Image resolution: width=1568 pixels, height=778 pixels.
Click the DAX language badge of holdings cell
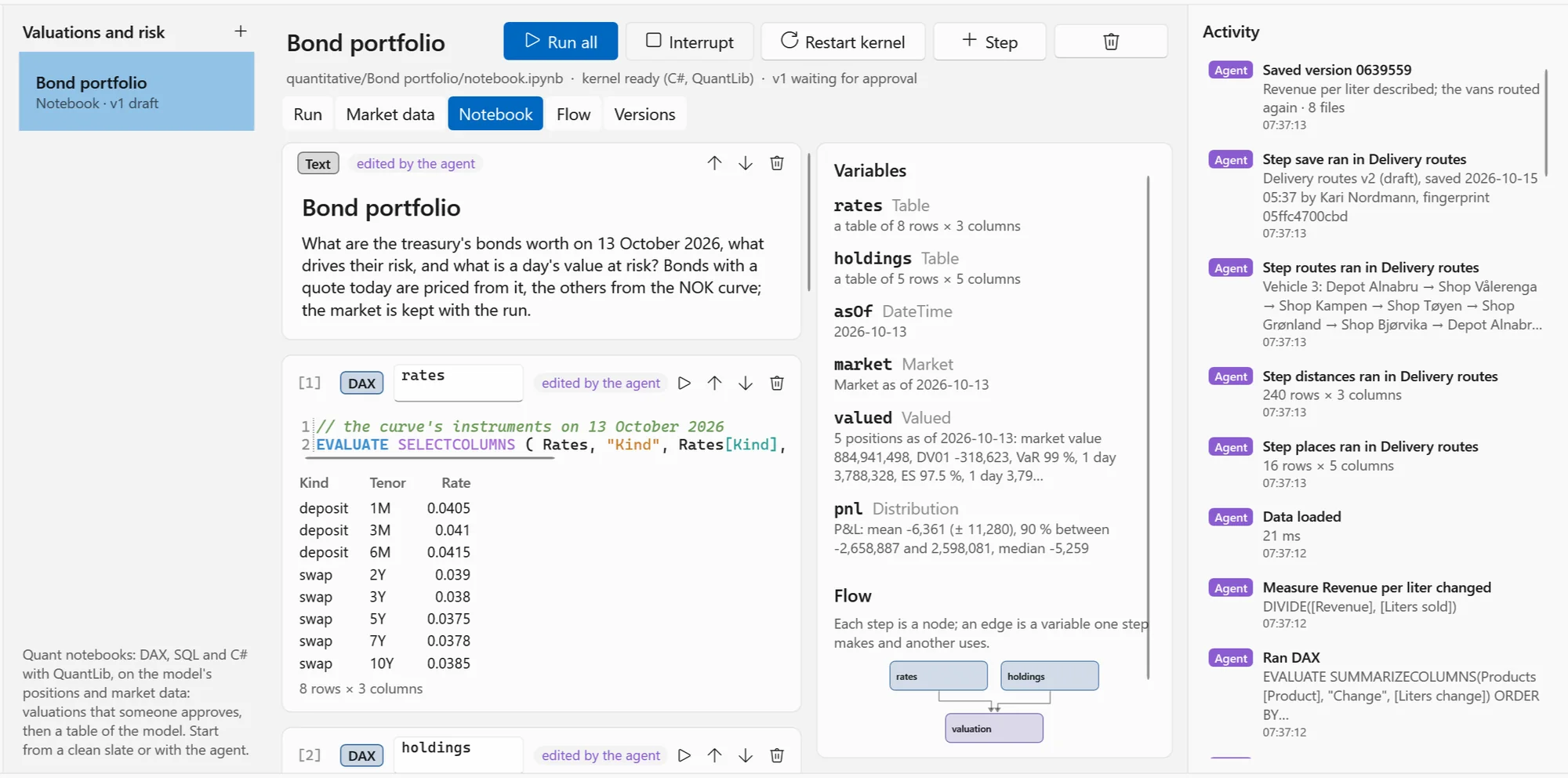(361, 756)
